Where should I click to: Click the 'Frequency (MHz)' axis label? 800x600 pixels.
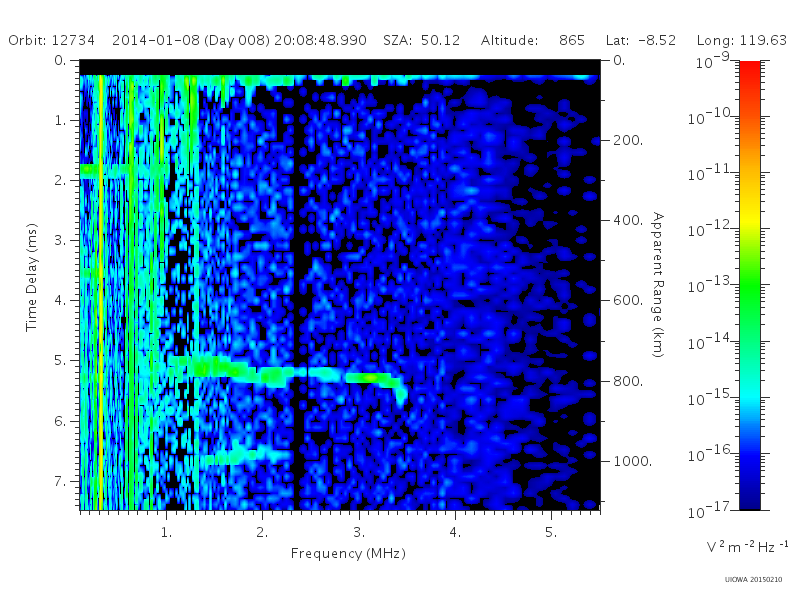click(348, 553)
